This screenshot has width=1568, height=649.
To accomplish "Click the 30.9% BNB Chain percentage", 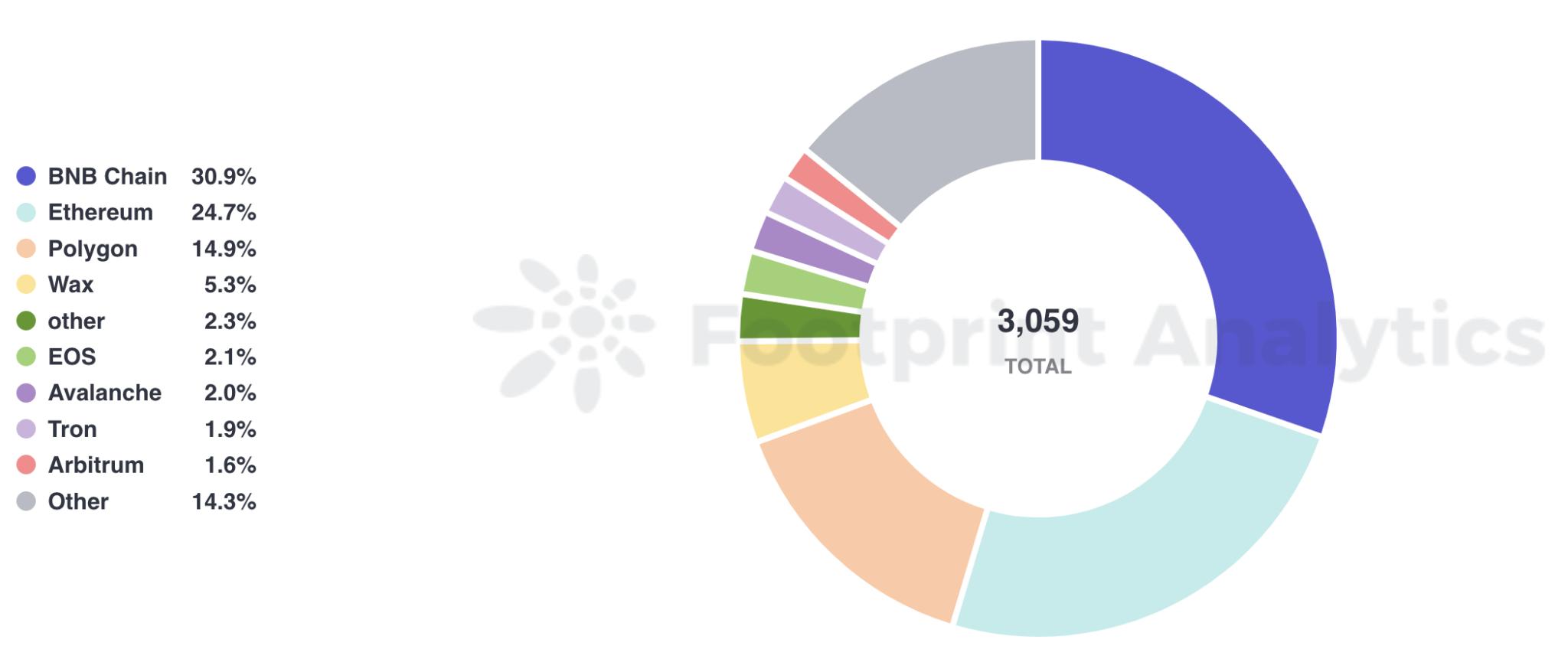I will pyautogui.click(x=224, y=176).
